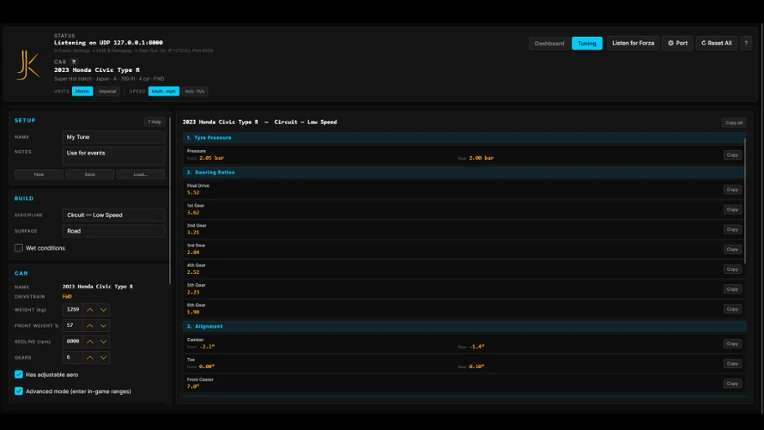Viewport: 764px width, 430px height.
Task: Copy the 4th Gear ratio
Action: 732,269
